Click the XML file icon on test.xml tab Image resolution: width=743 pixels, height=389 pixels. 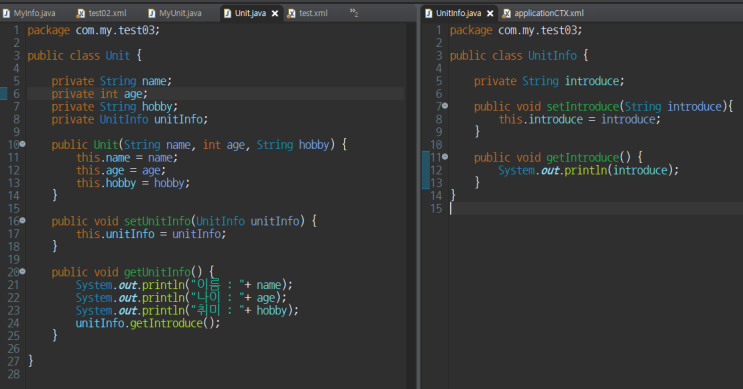point(291,13)
